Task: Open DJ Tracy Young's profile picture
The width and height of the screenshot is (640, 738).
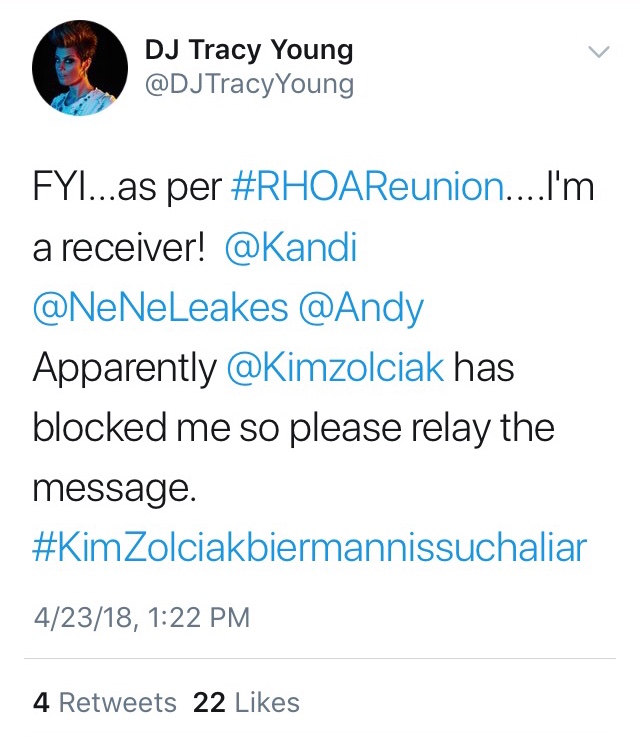Action: tap(80, 68)
